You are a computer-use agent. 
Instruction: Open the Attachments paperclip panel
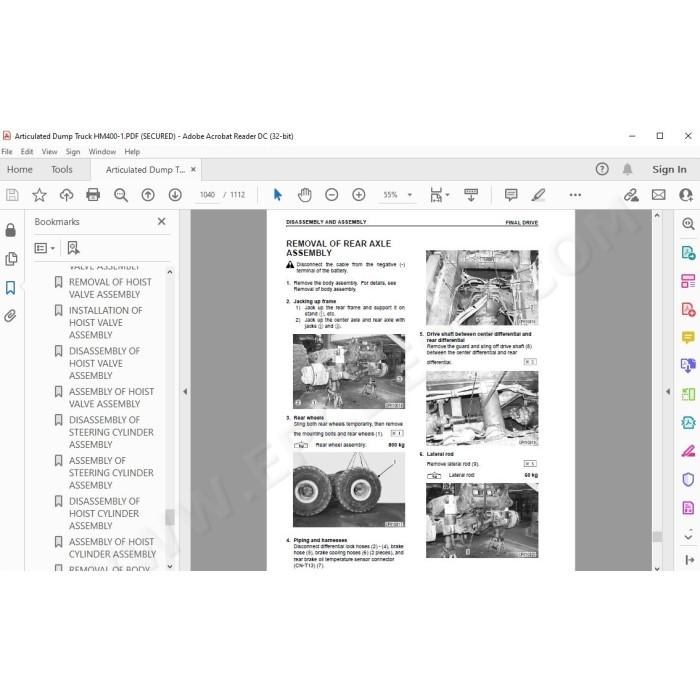(x=10, y=316)
